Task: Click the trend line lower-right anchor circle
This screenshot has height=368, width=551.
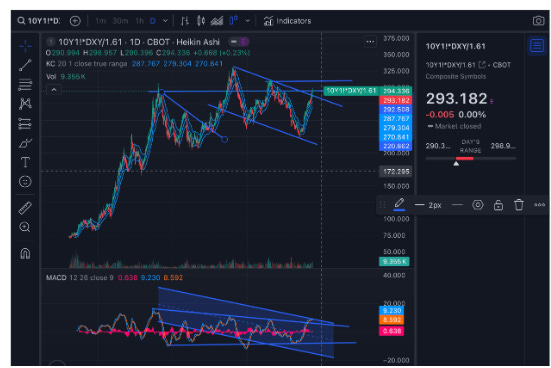Action: [x=225, y=140]
